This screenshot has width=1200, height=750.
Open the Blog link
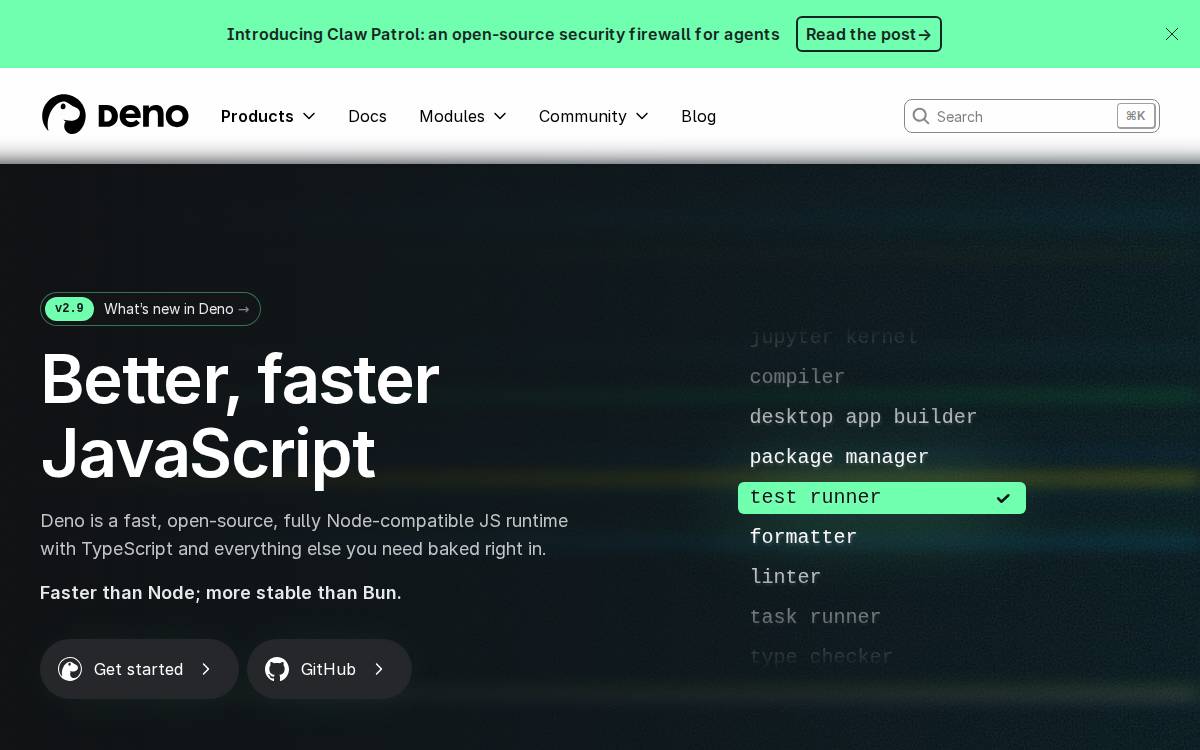tap(698, 116)
